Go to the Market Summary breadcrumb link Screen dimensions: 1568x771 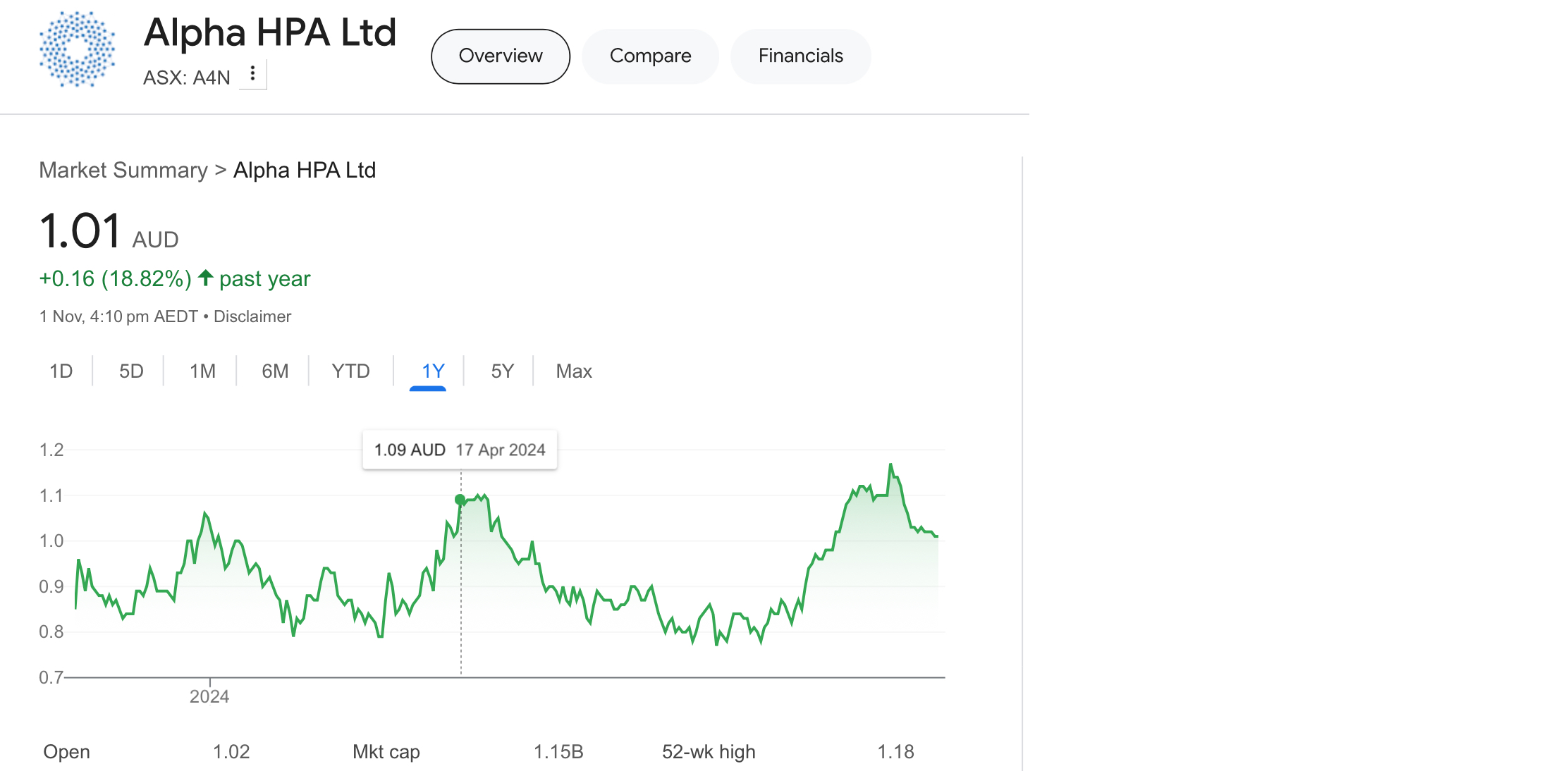click(123, 171)
